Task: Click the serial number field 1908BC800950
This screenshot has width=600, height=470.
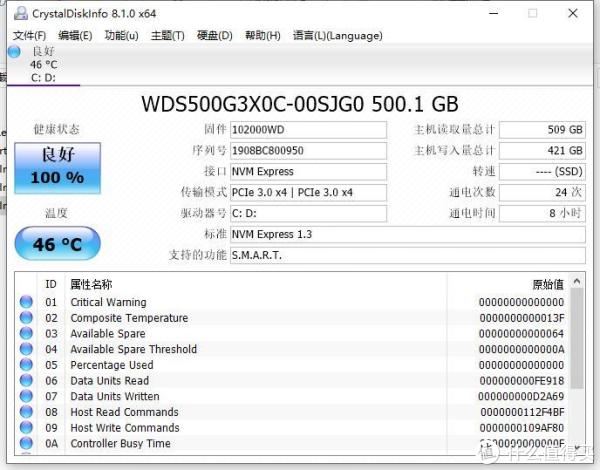Action: (x=308, y=150)
